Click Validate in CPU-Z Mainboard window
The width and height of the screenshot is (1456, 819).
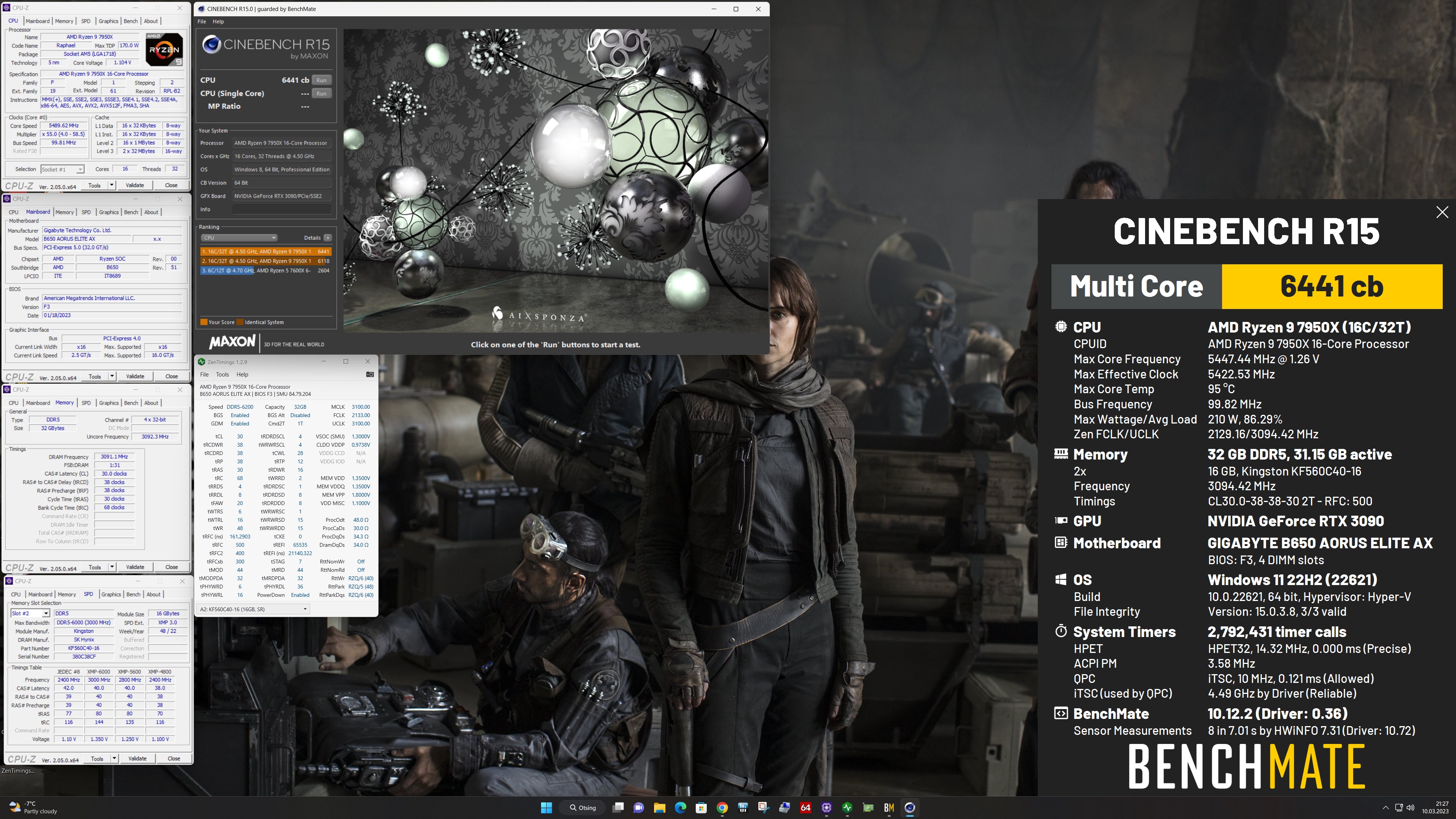(135, 377)
